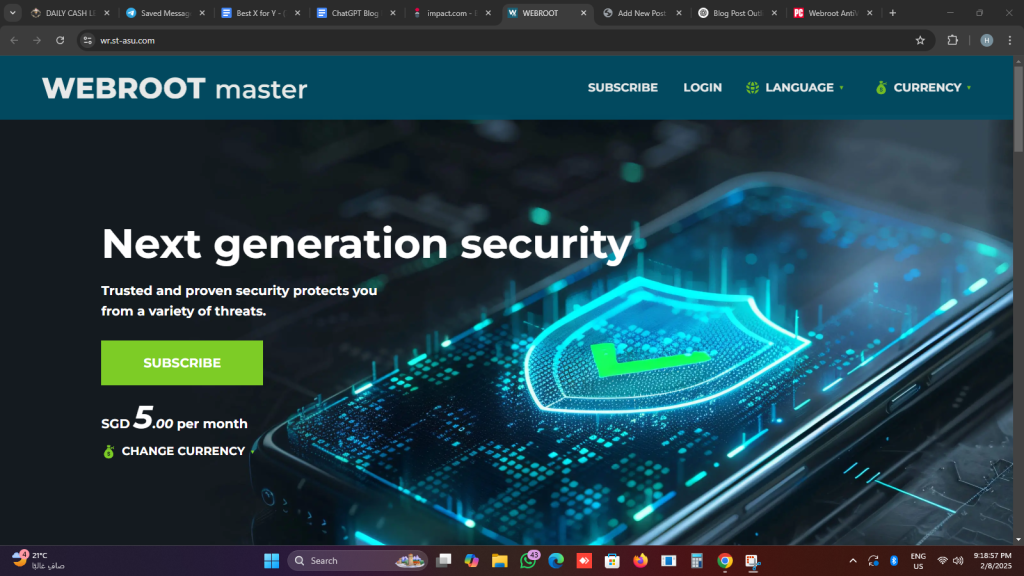Go back to previous page
This screenshot has height=576, width=1024.
tap(14, 40)
